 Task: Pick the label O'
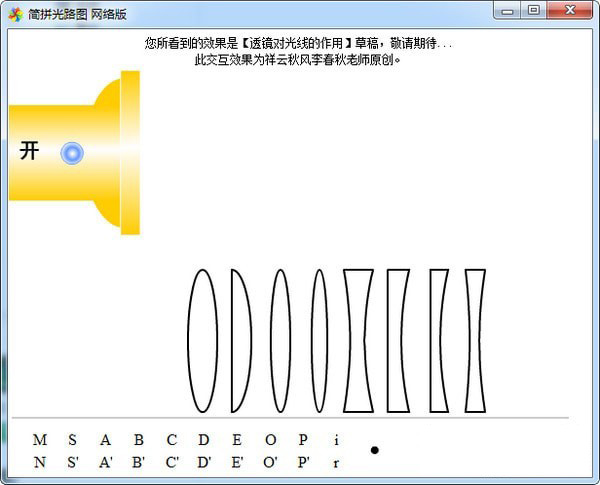point(271,462)
